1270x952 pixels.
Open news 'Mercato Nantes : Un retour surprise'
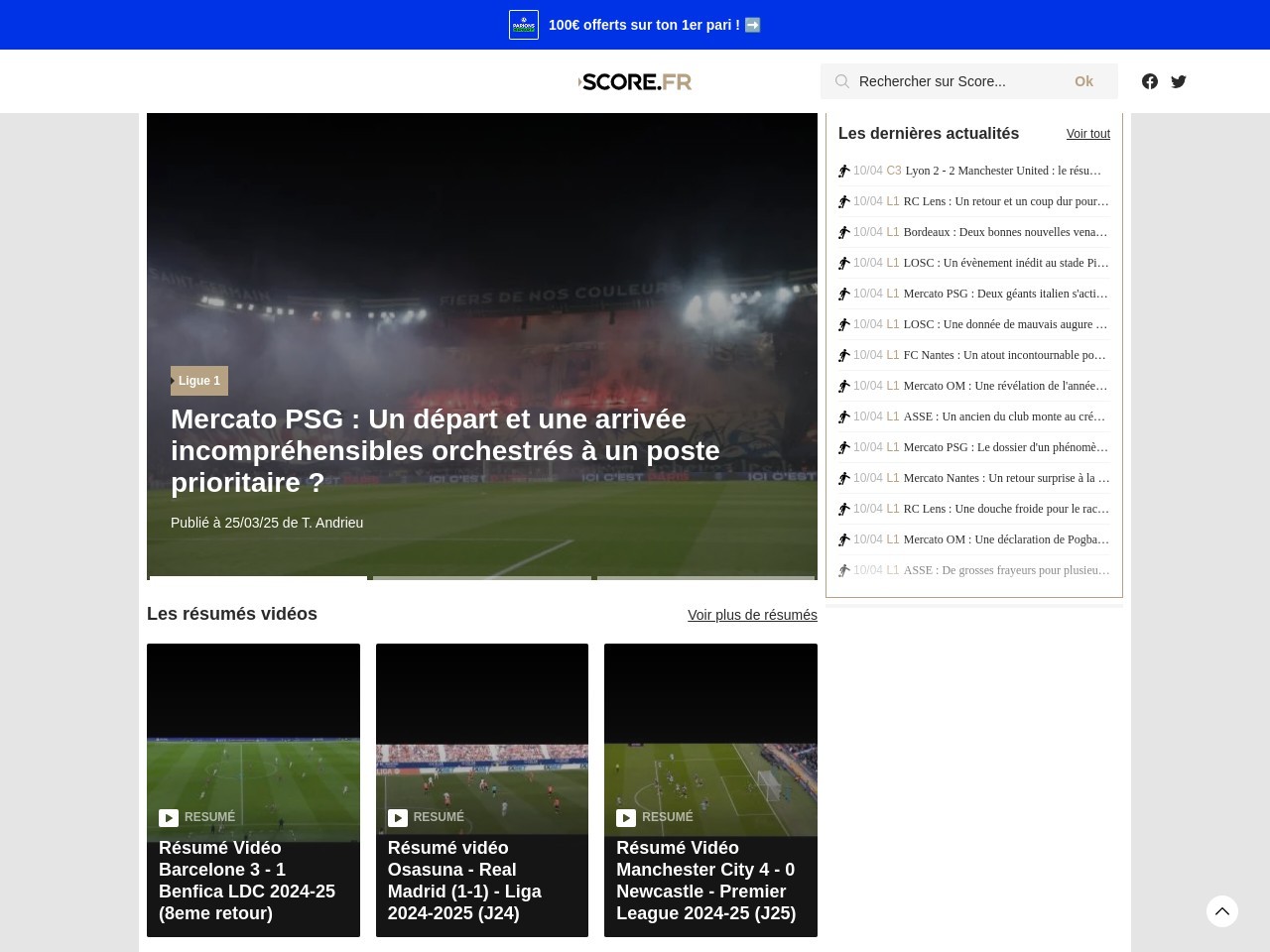pos(1006,478)
